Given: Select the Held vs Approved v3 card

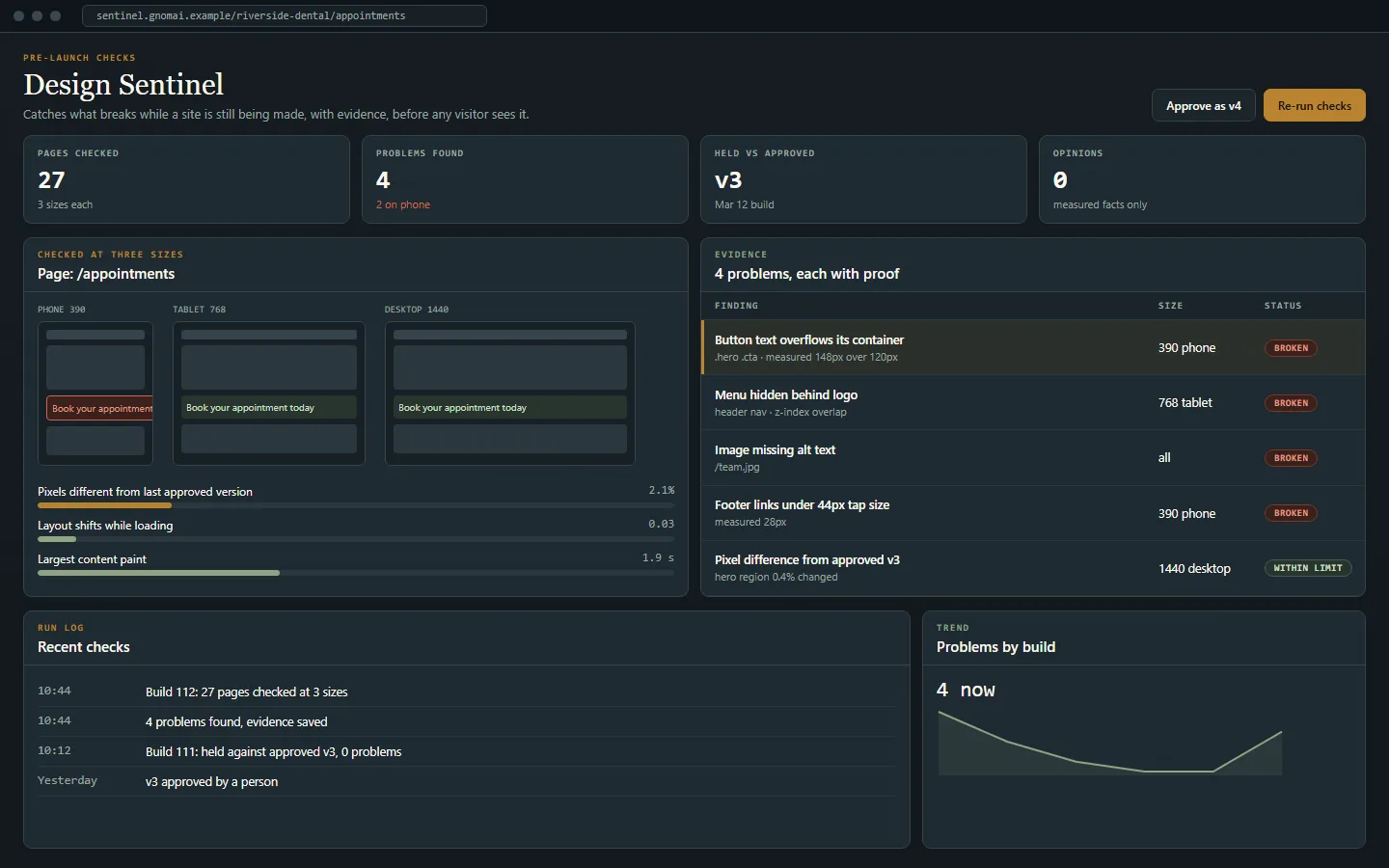Looking at the screenshot, I should click(863, 179).
